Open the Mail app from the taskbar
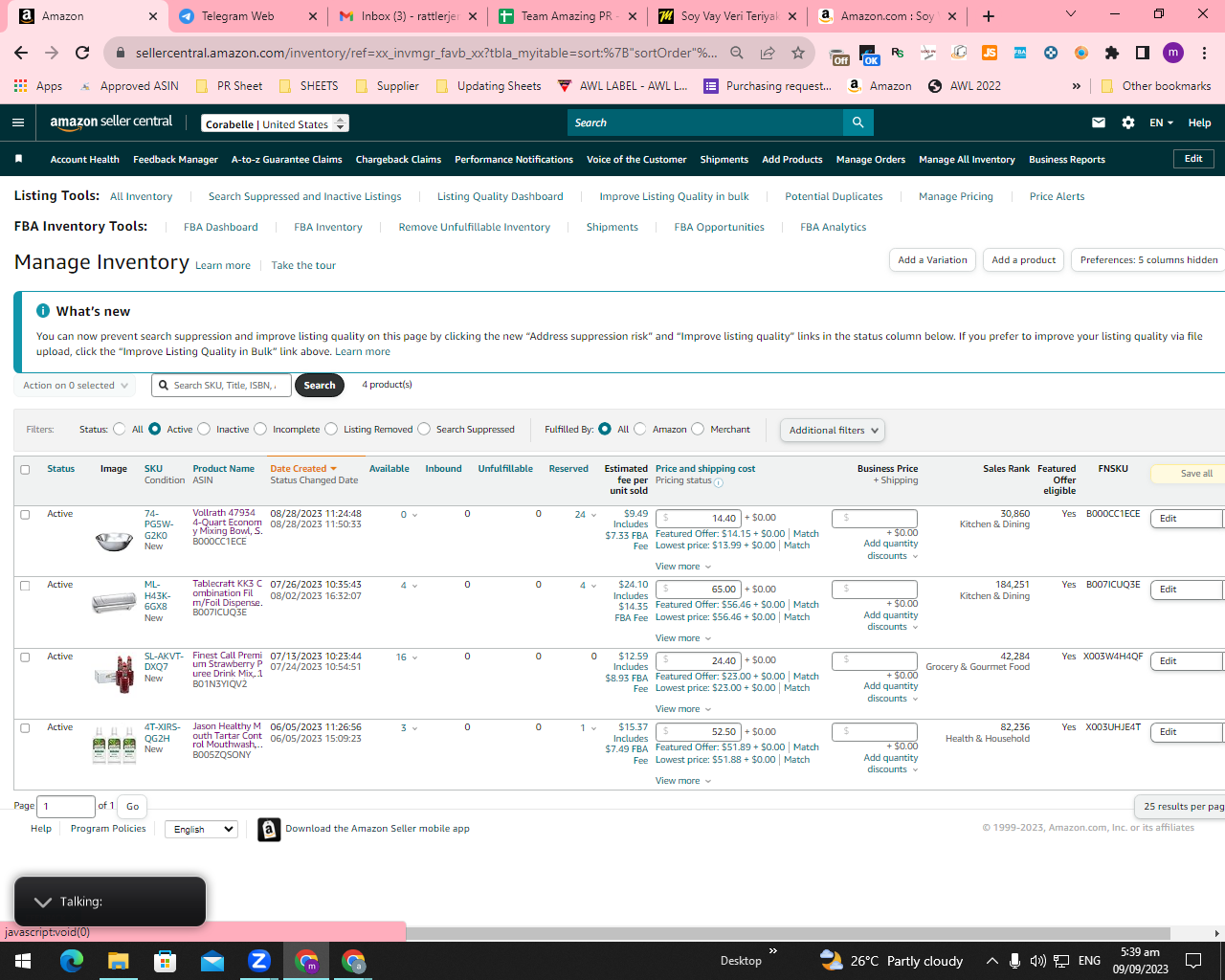The image size is (1225, 980). (212, 961)
